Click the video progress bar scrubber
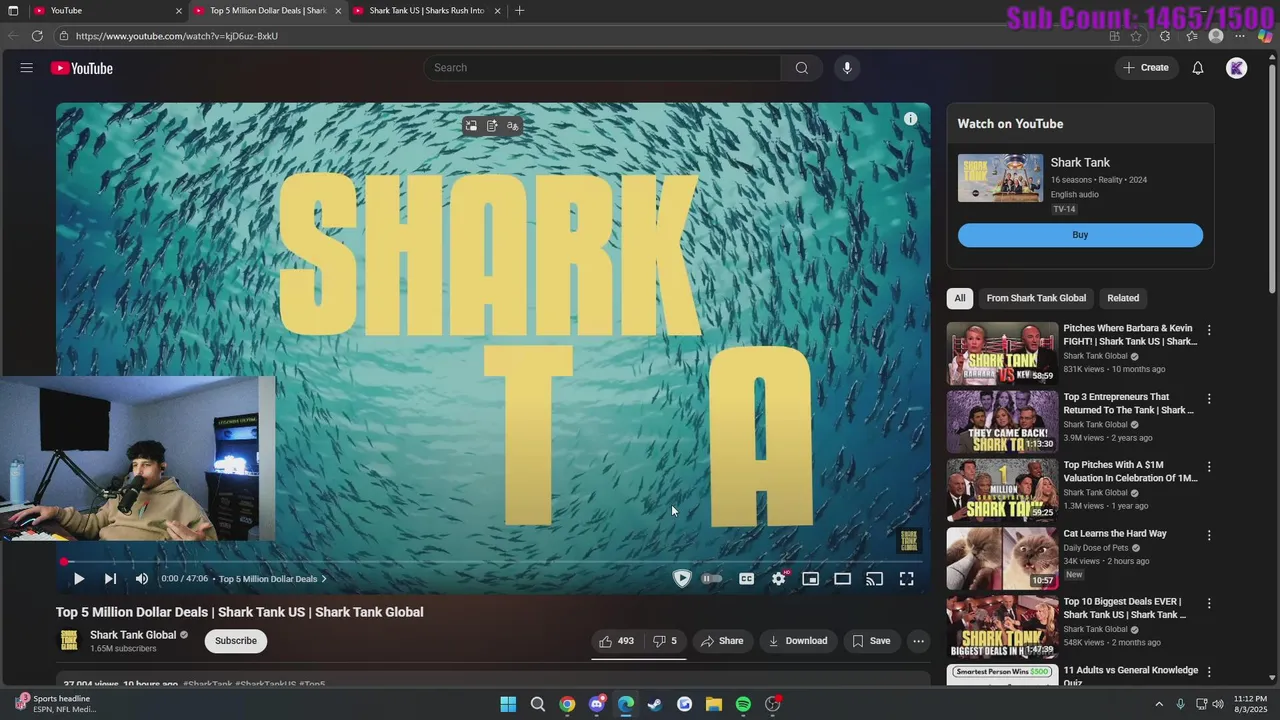Screen dimensions: 1280x720 coord(64,562)
